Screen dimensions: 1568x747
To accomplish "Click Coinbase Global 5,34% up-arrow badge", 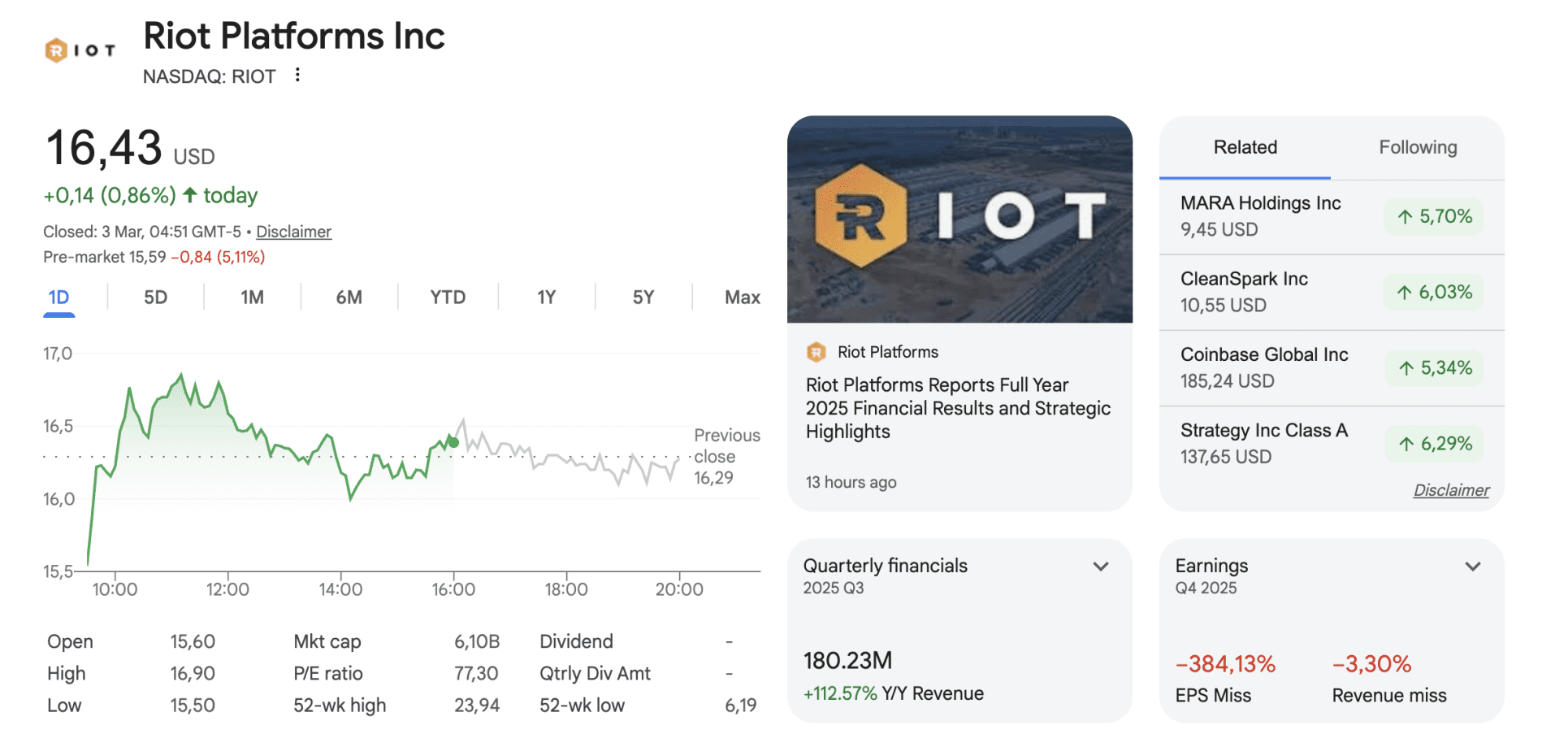I will point(1434,367).
